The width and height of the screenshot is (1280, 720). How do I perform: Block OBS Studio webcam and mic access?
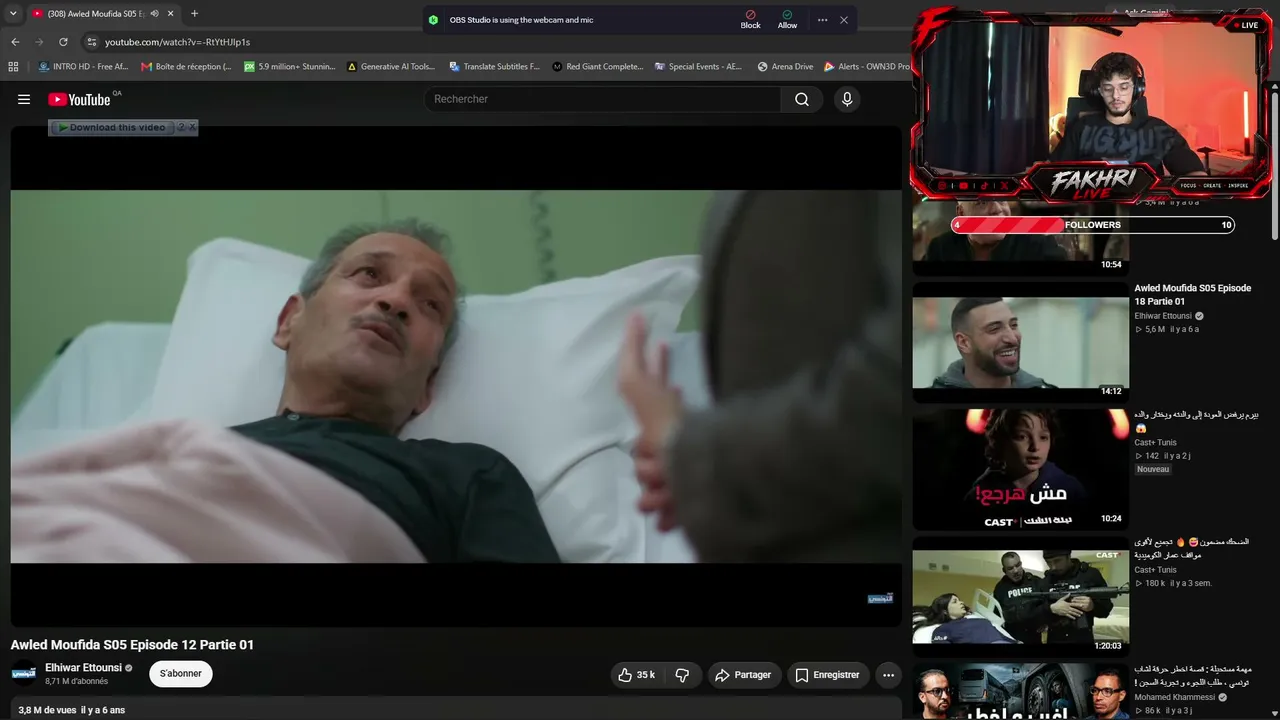tap(750, 20)
